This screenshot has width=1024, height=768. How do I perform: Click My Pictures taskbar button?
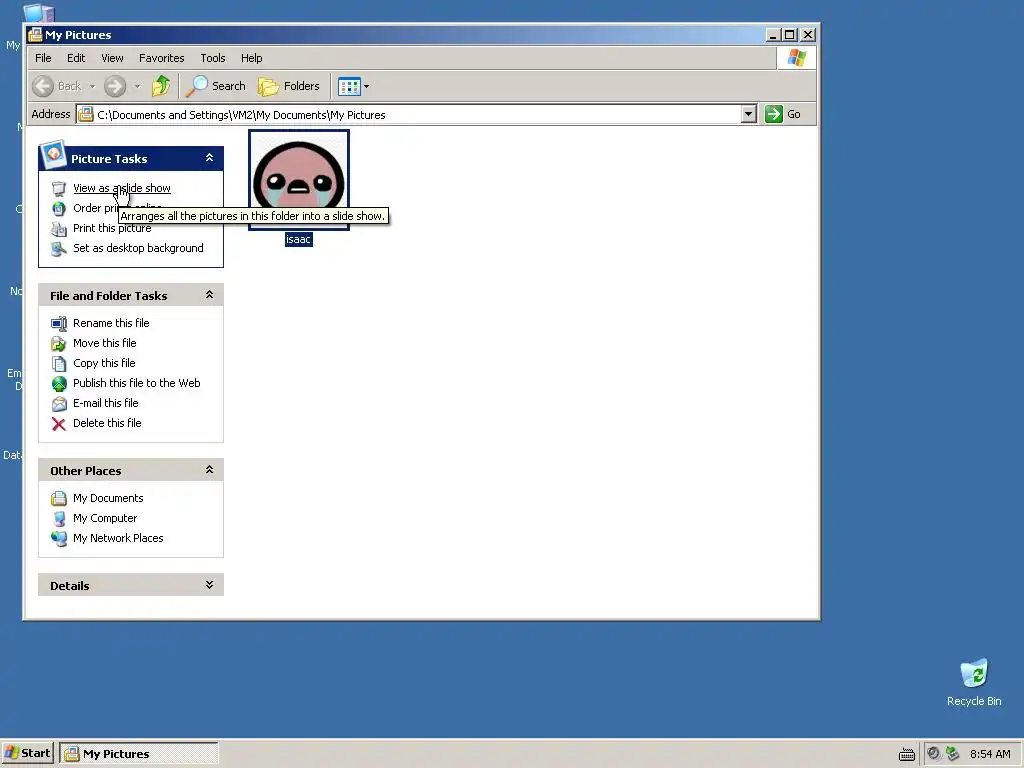click(x=139, y=753)
